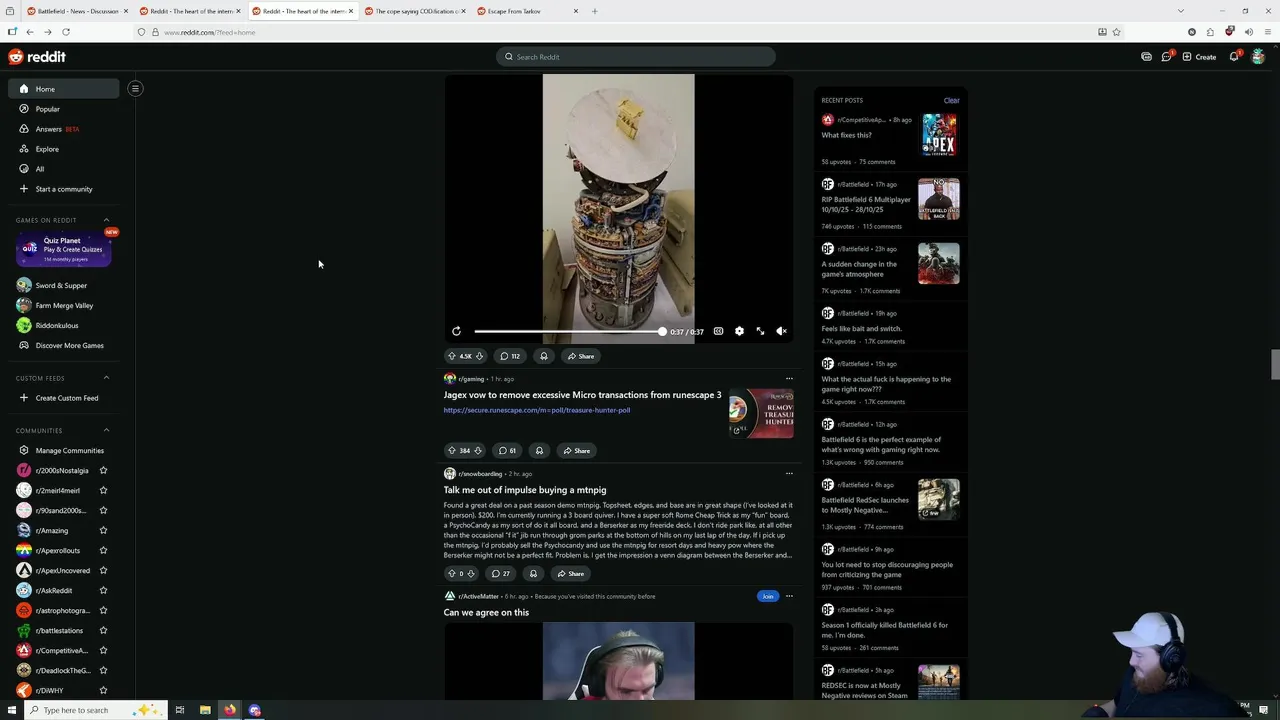Give award to the video post

pyautogui.click(x=544, y=356)
